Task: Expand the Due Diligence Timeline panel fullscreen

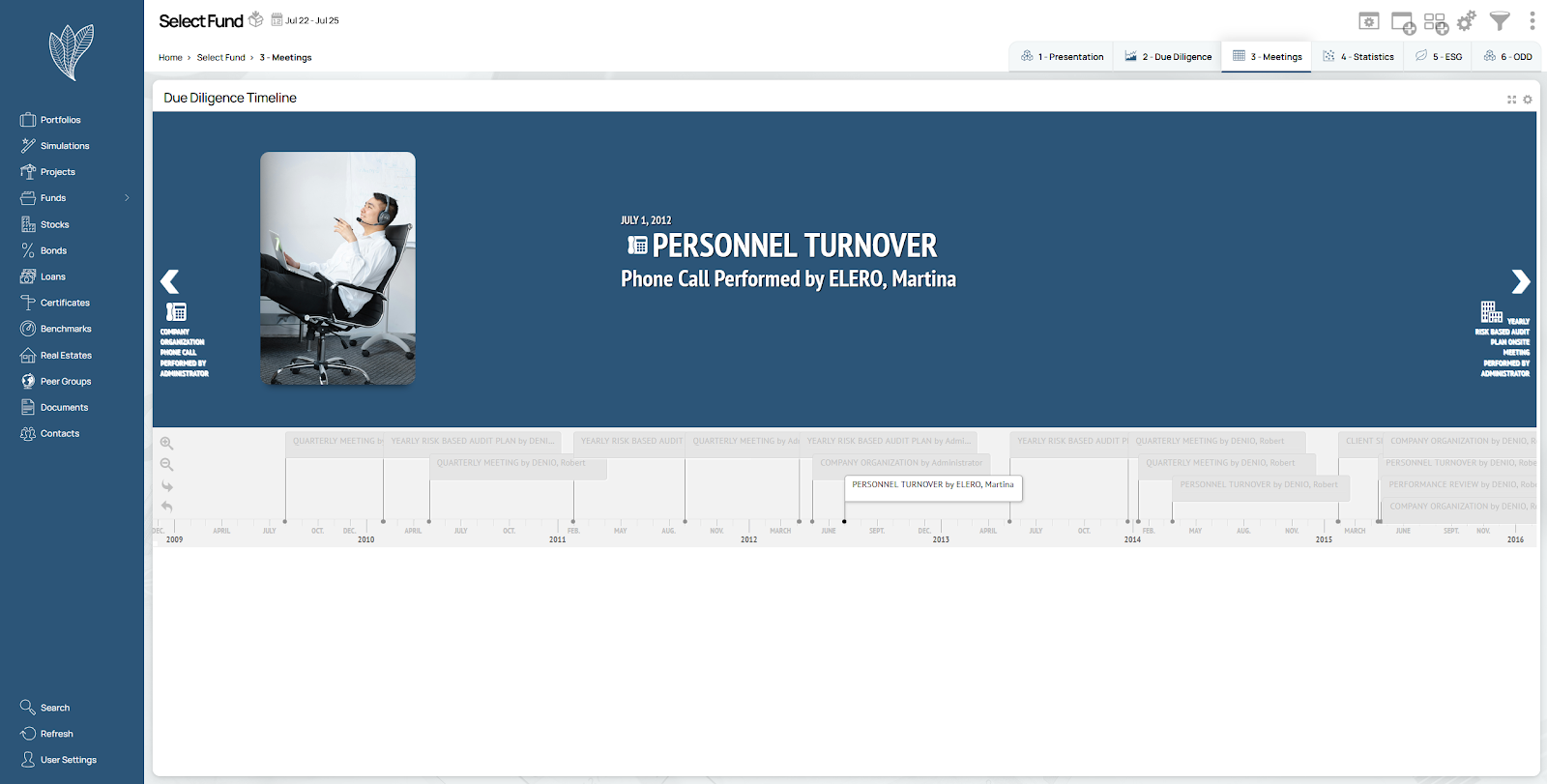Action: [x=1512, y=100]
